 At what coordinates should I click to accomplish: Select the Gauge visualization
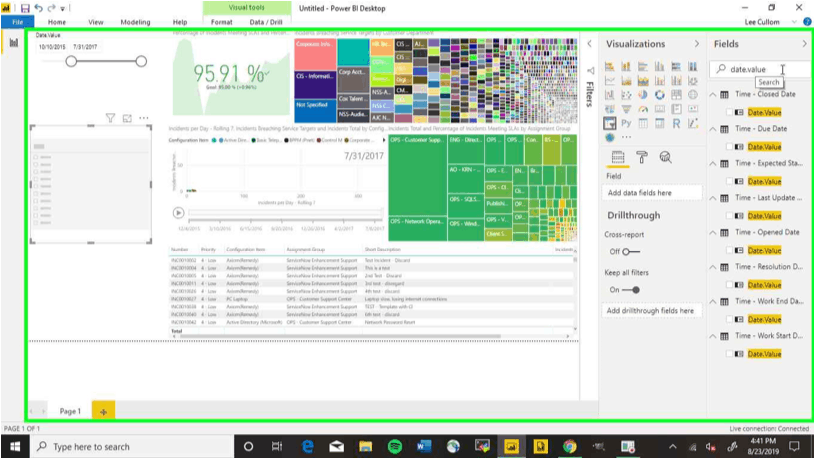tap(643, 109)
